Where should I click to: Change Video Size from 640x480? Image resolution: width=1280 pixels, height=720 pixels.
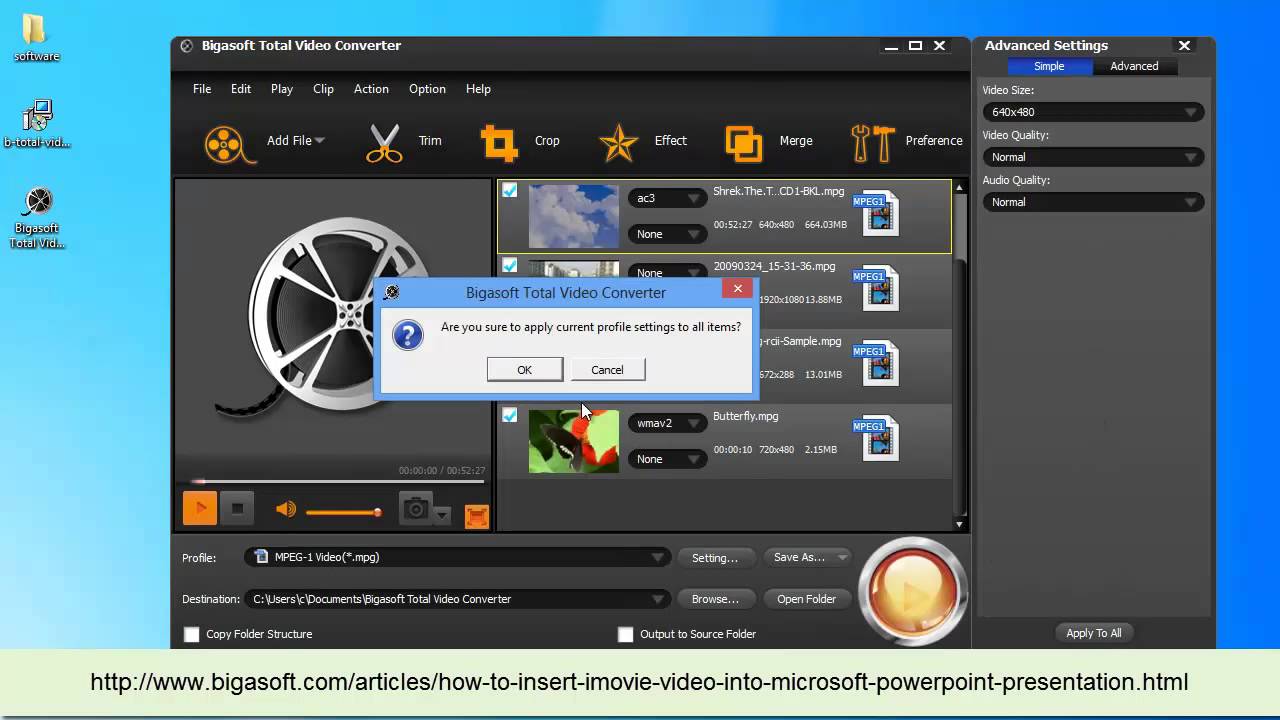point(1093,112)
